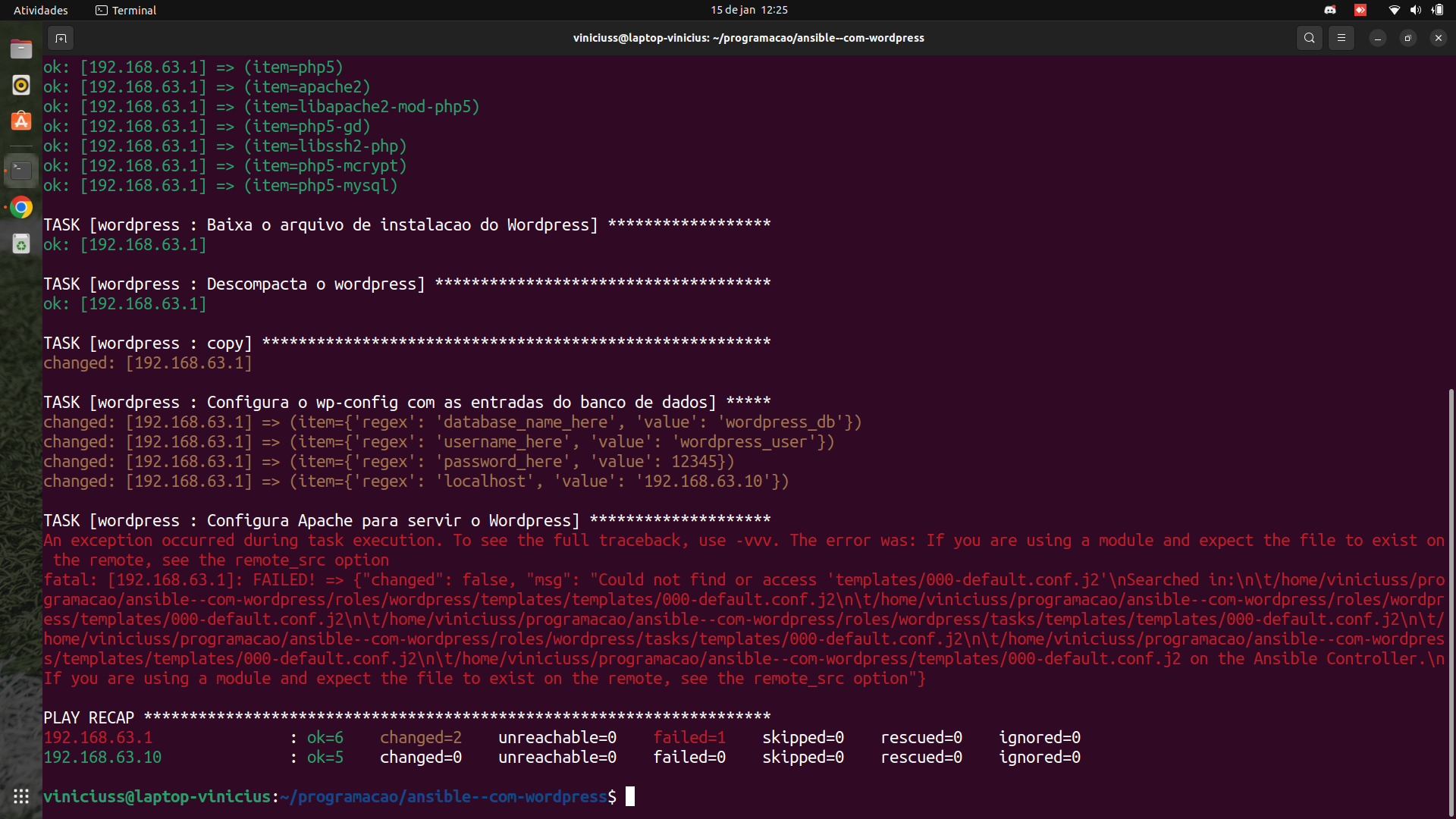
Task: Click the 'localhost' regex changed line
Action: tap(416, 482)
